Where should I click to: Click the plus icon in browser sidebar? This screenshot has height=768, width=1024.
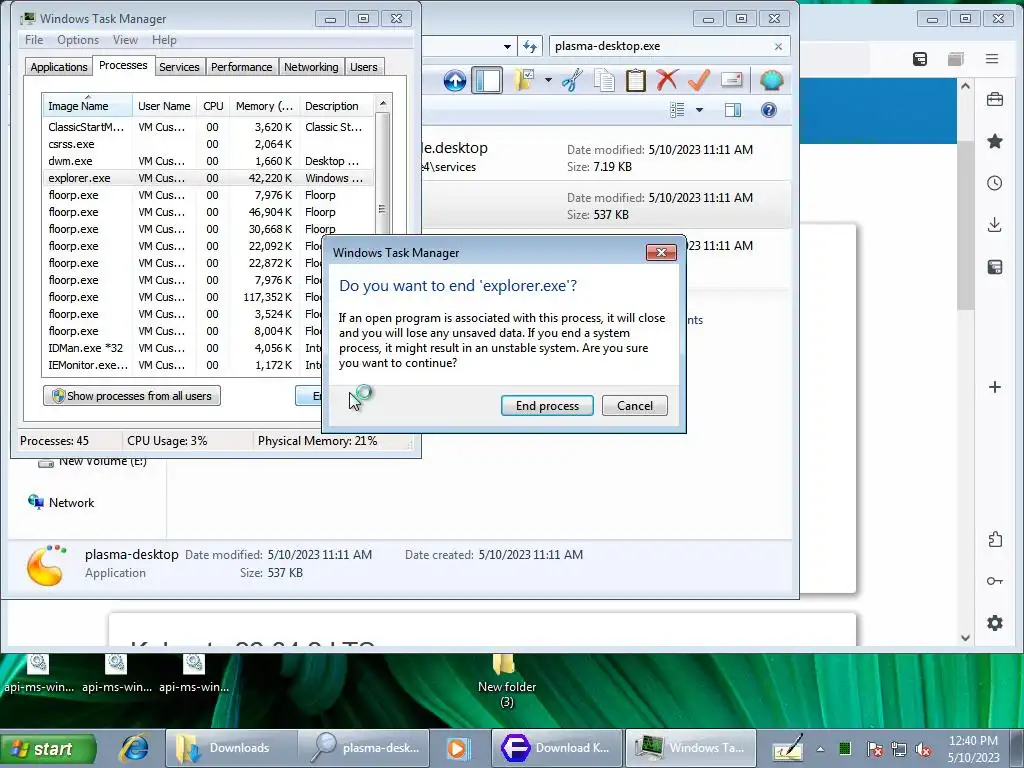click(x=995, y=387)
